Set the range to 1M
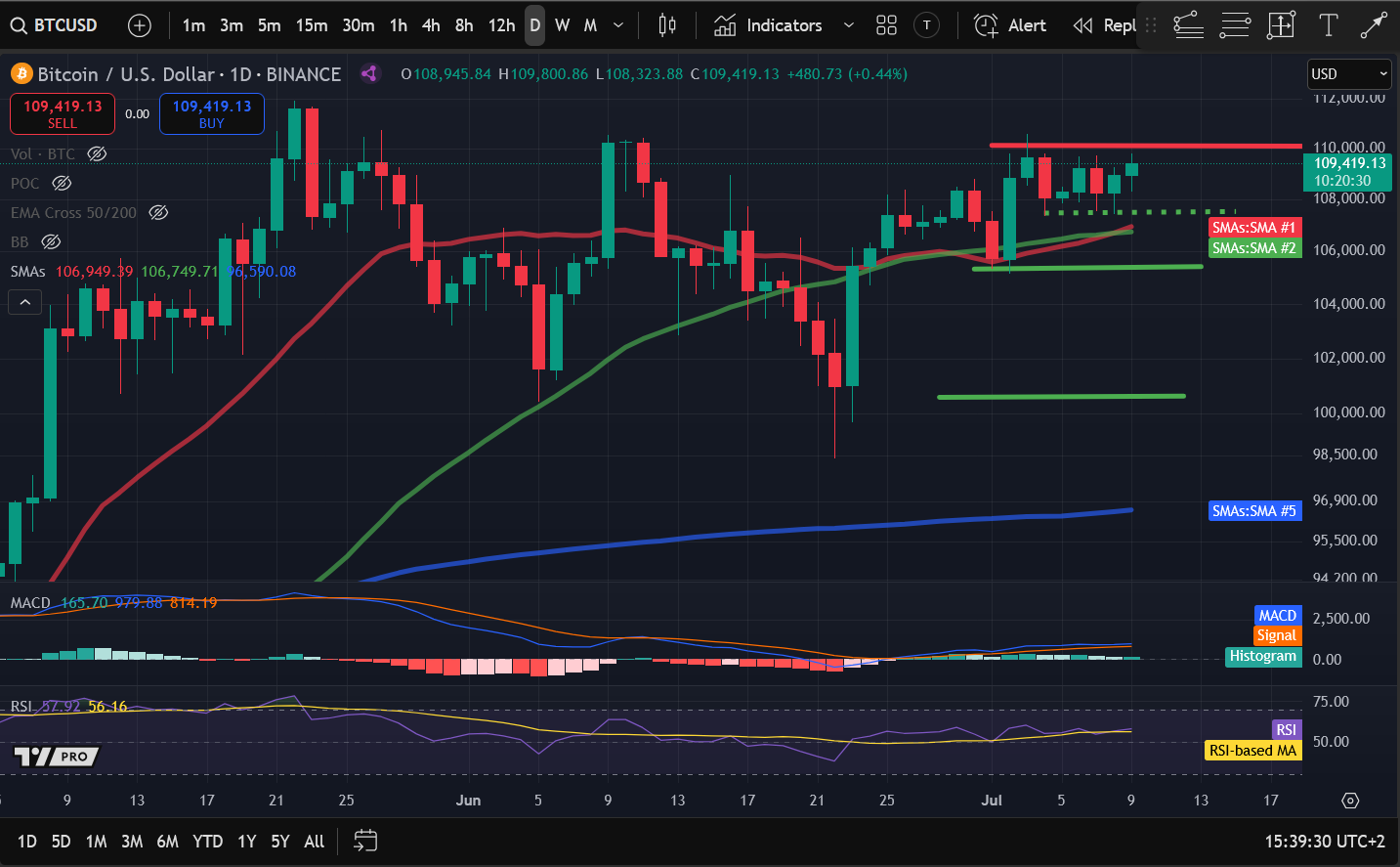Screen dimensions: 1400x867 point(96,842)
